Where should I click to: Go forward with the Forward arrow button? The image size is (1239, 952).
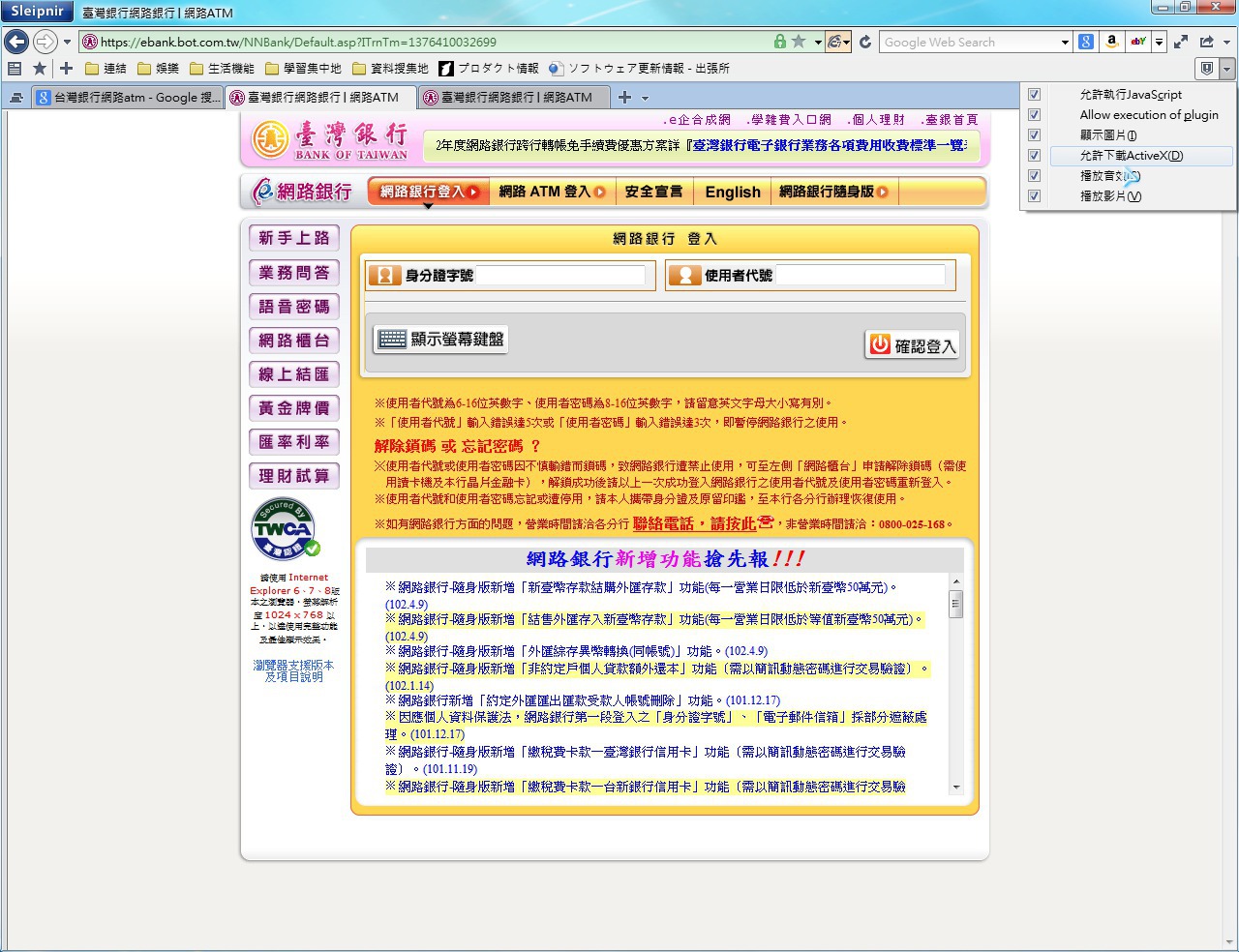pos(45,42)
